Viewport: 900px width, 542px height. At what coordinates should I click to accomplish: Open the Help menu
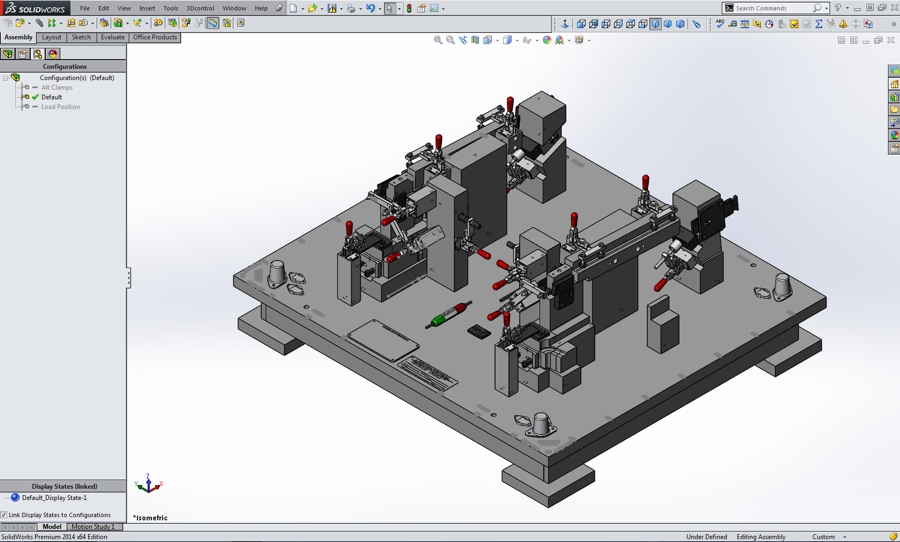click(261, 8)
